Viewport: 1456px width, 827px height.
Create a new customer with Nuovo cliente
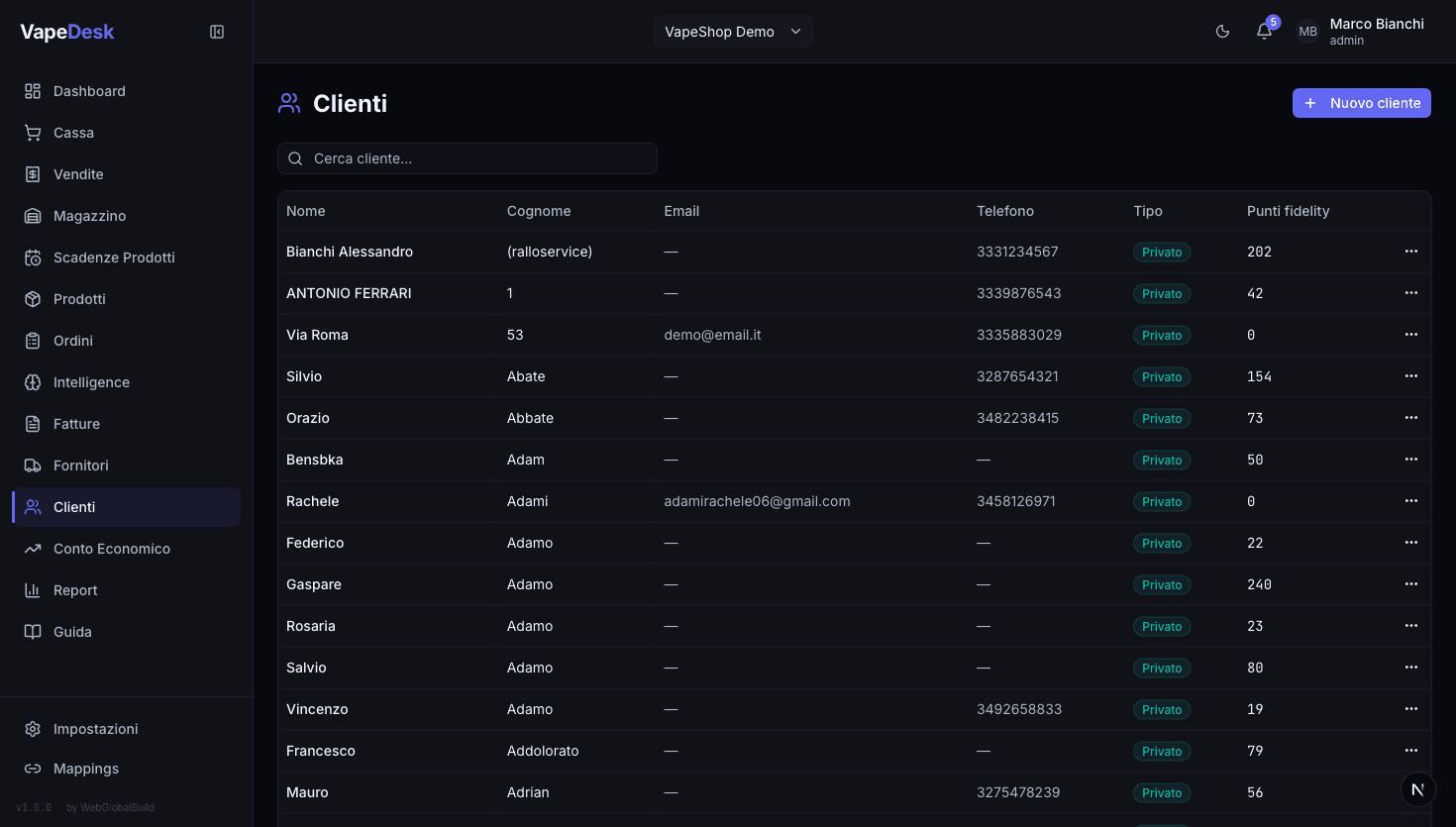tap(1361, 102)
